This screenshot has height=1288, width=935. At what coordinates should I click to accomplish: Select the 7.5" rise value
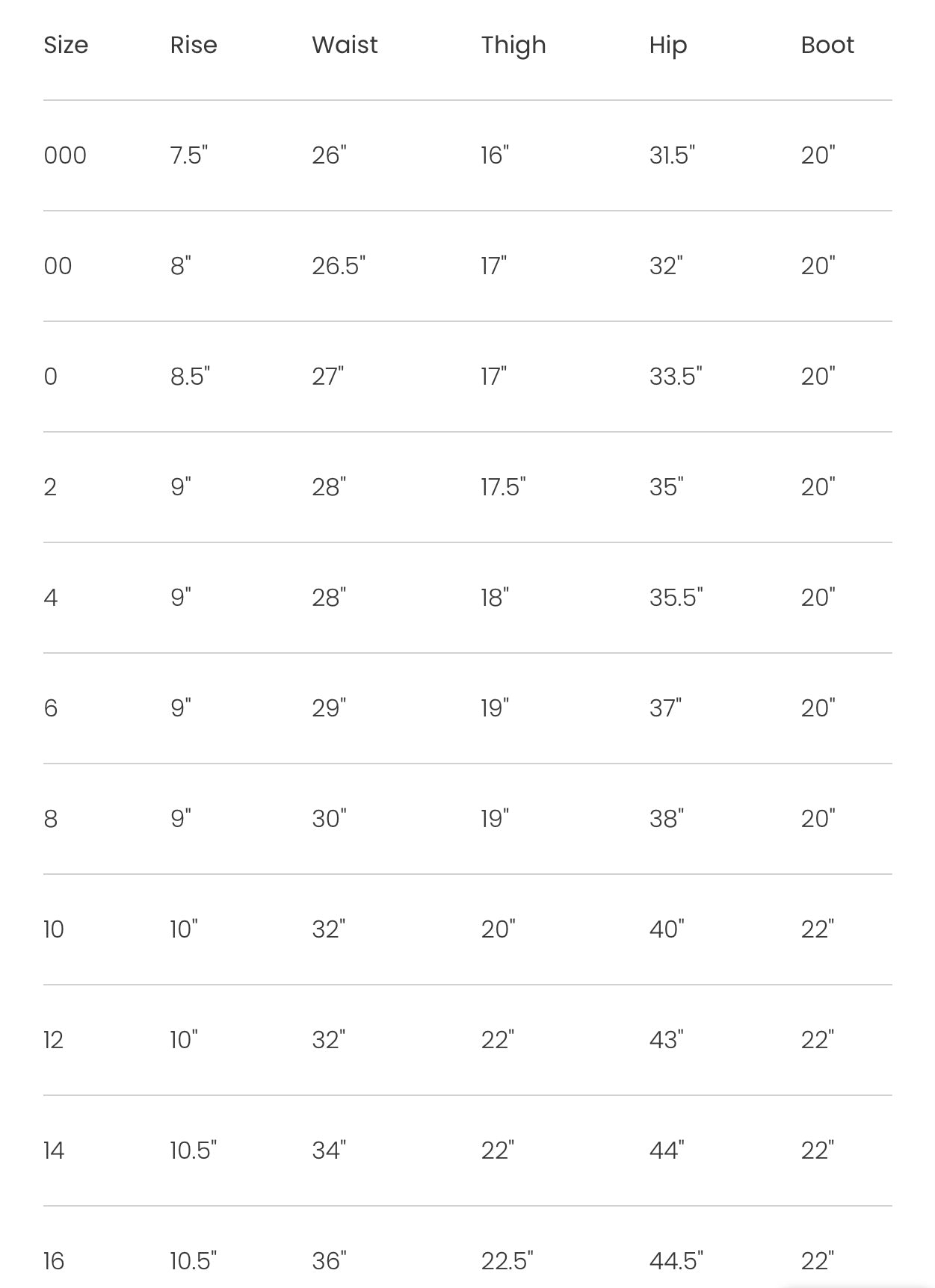tap(188, 155)
